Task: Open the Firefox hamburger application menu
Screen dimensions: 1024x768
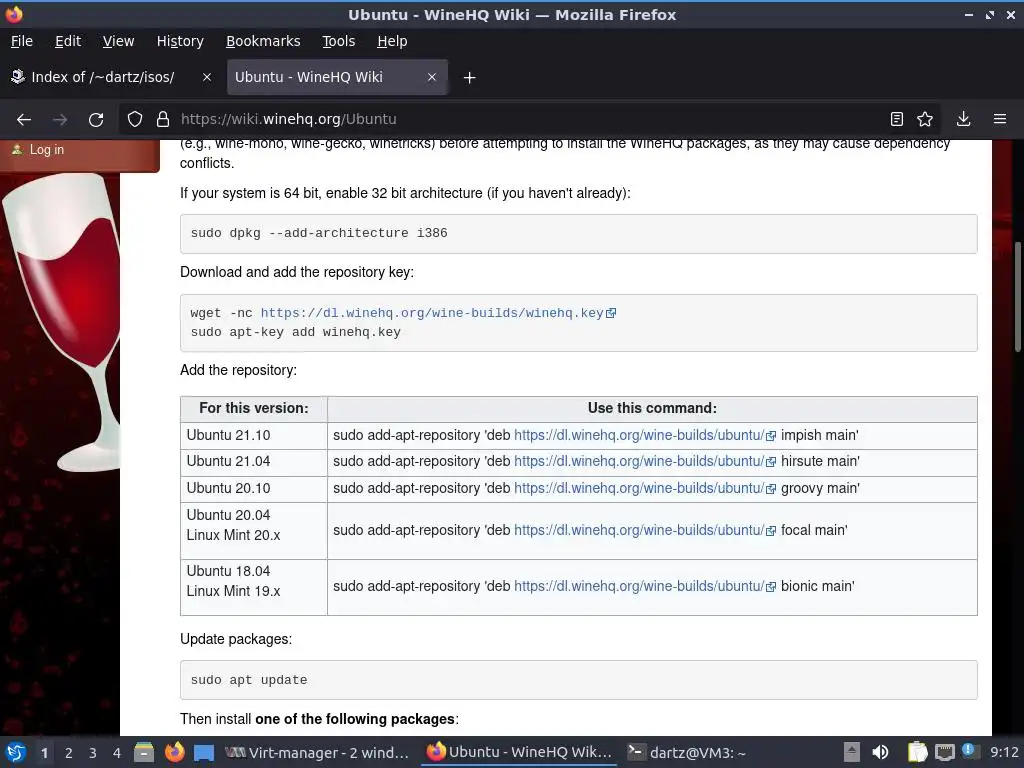Action: [x=1000, y=119]
